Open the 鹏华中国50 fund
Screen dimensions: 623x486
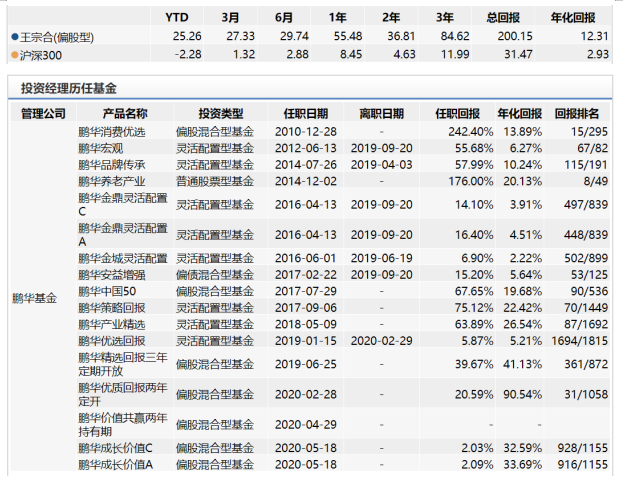[107, 291]
